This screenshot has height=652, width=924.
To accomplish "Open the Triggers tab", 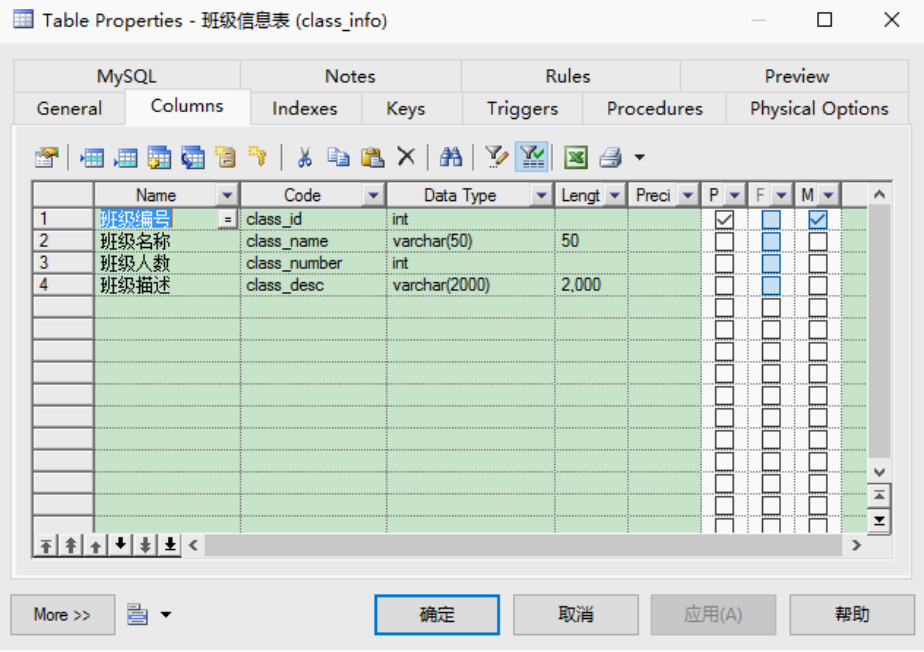I will (x=522, y=108).
